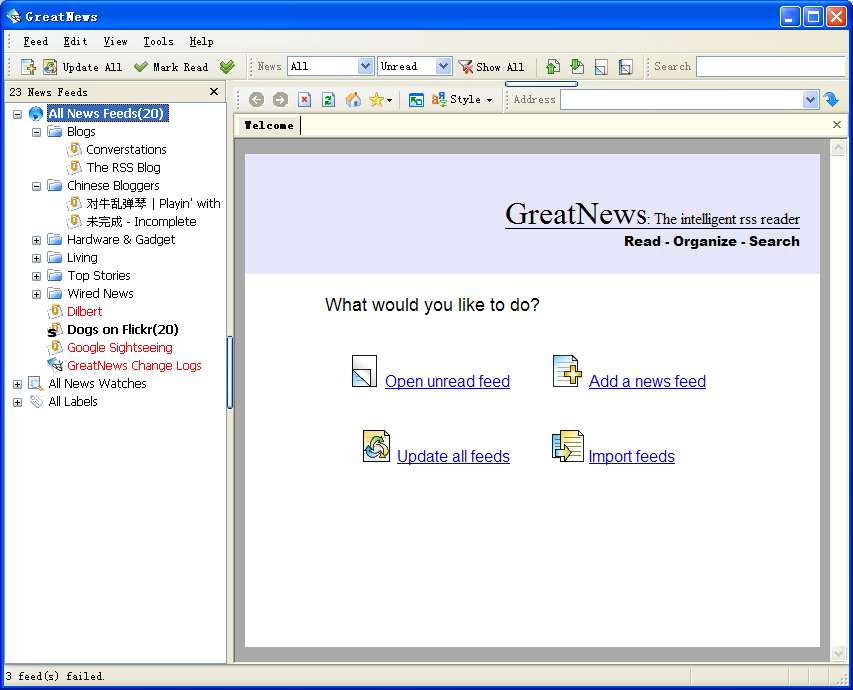Collapse the Blogs folder

point(36,132)
